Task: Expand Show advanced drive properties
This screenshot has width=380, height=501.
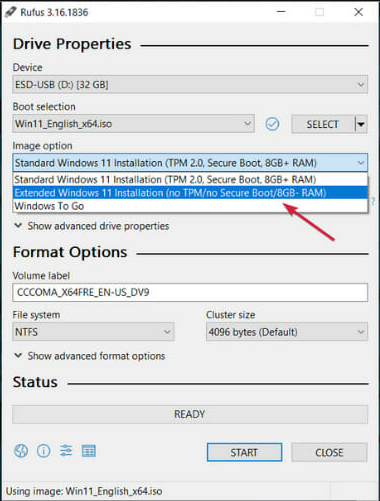Action: [92, 226]
